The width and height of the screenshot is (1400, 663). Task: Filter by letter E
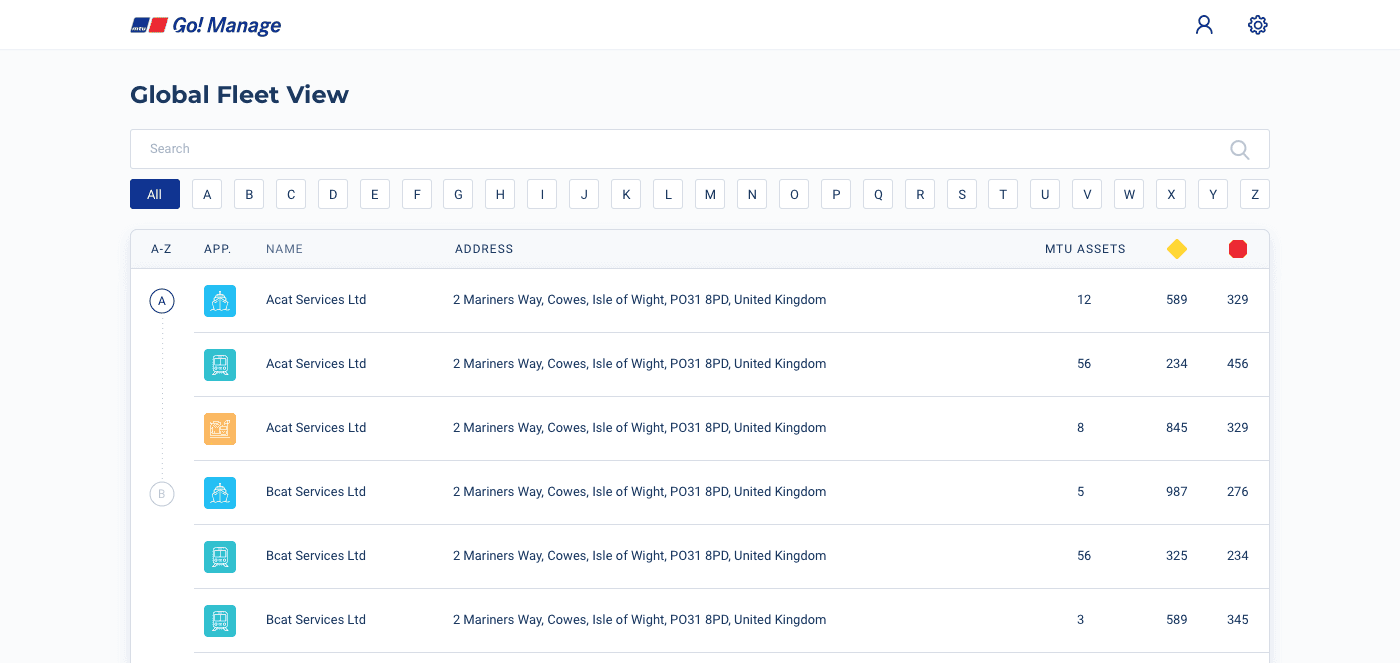point(375,194)
